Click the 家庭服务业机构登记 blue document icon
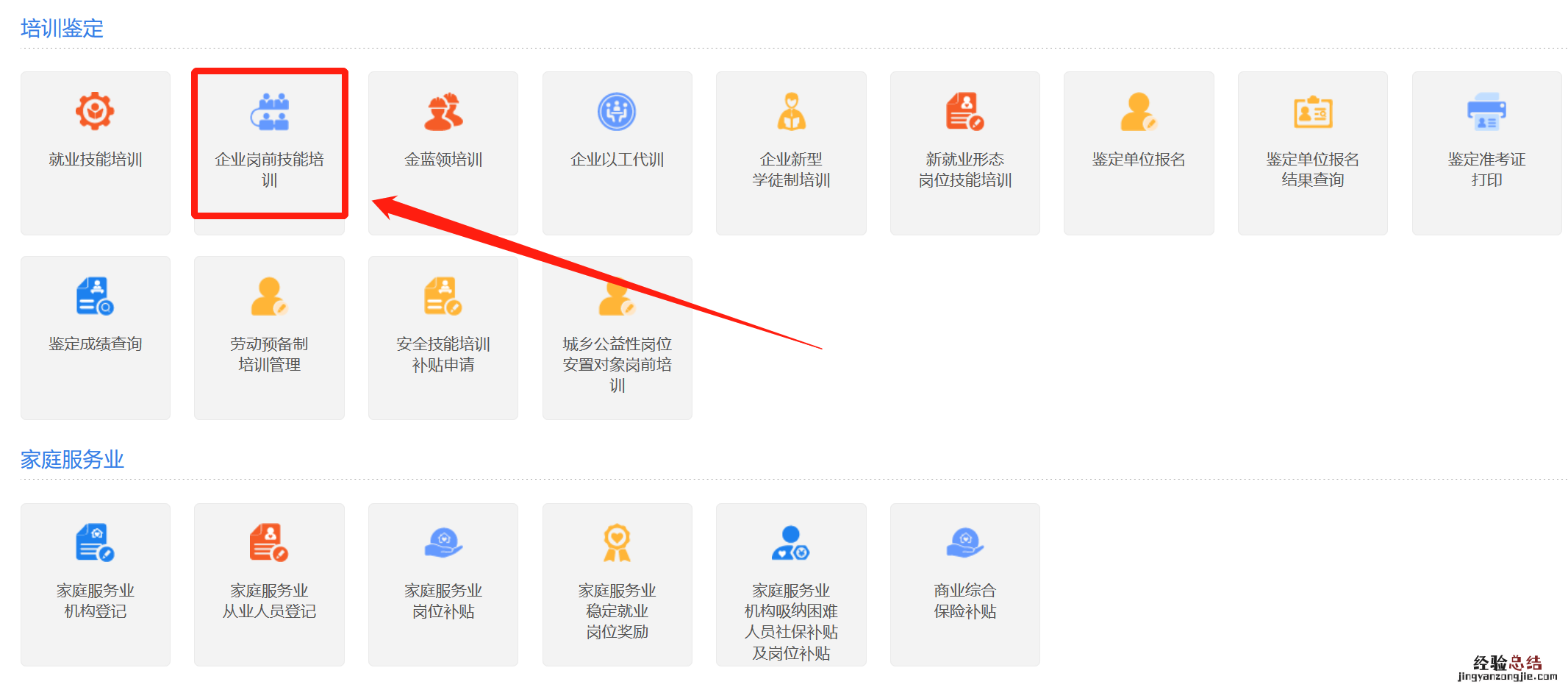This screenshot has height=690, width=1568. tap(95, 543)
